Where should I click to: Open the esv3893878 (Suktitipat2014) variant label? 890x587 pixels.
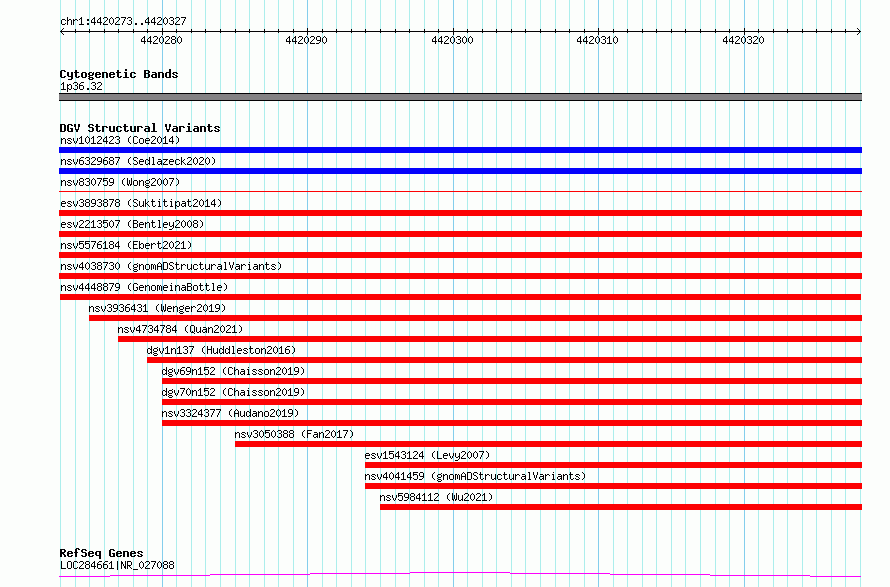click(x=141, y=203)
